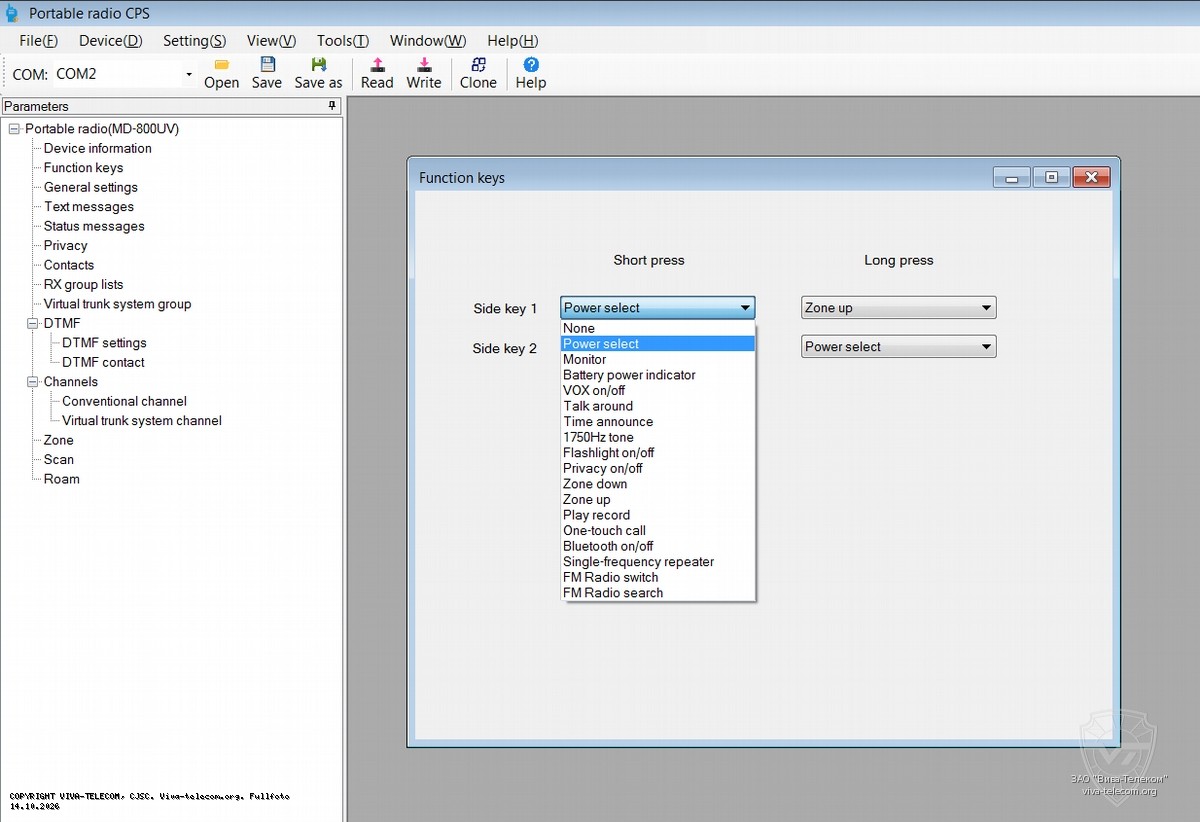1200x822 pixels.
Task: Collapse the Channels tree node
Action: [x=33, y=382]
